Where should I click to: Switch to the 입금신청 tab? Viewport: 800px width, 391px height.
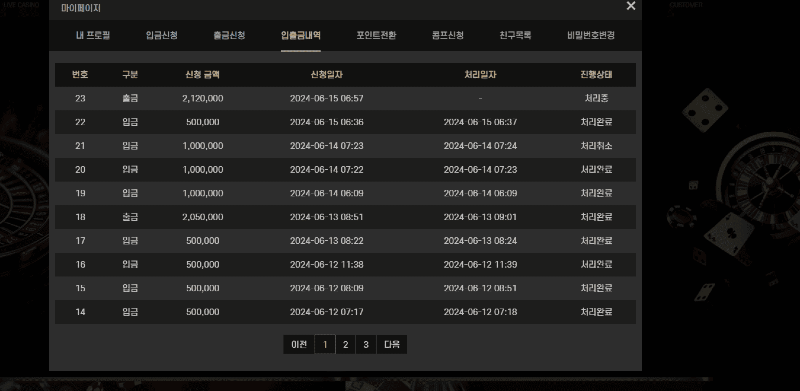[x=161, y=35]
